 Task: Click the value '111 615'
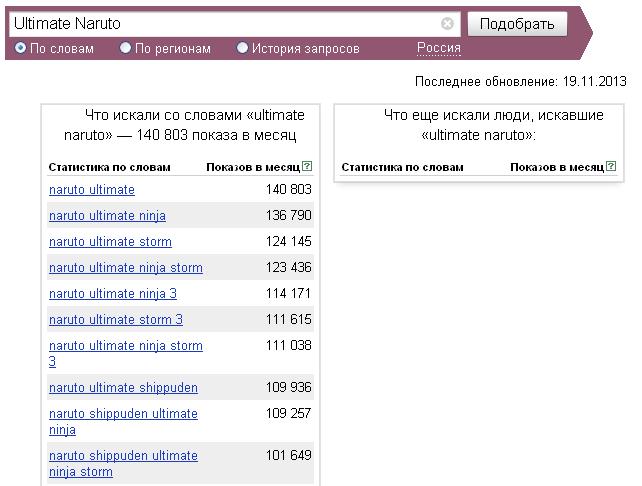point(289,319)
